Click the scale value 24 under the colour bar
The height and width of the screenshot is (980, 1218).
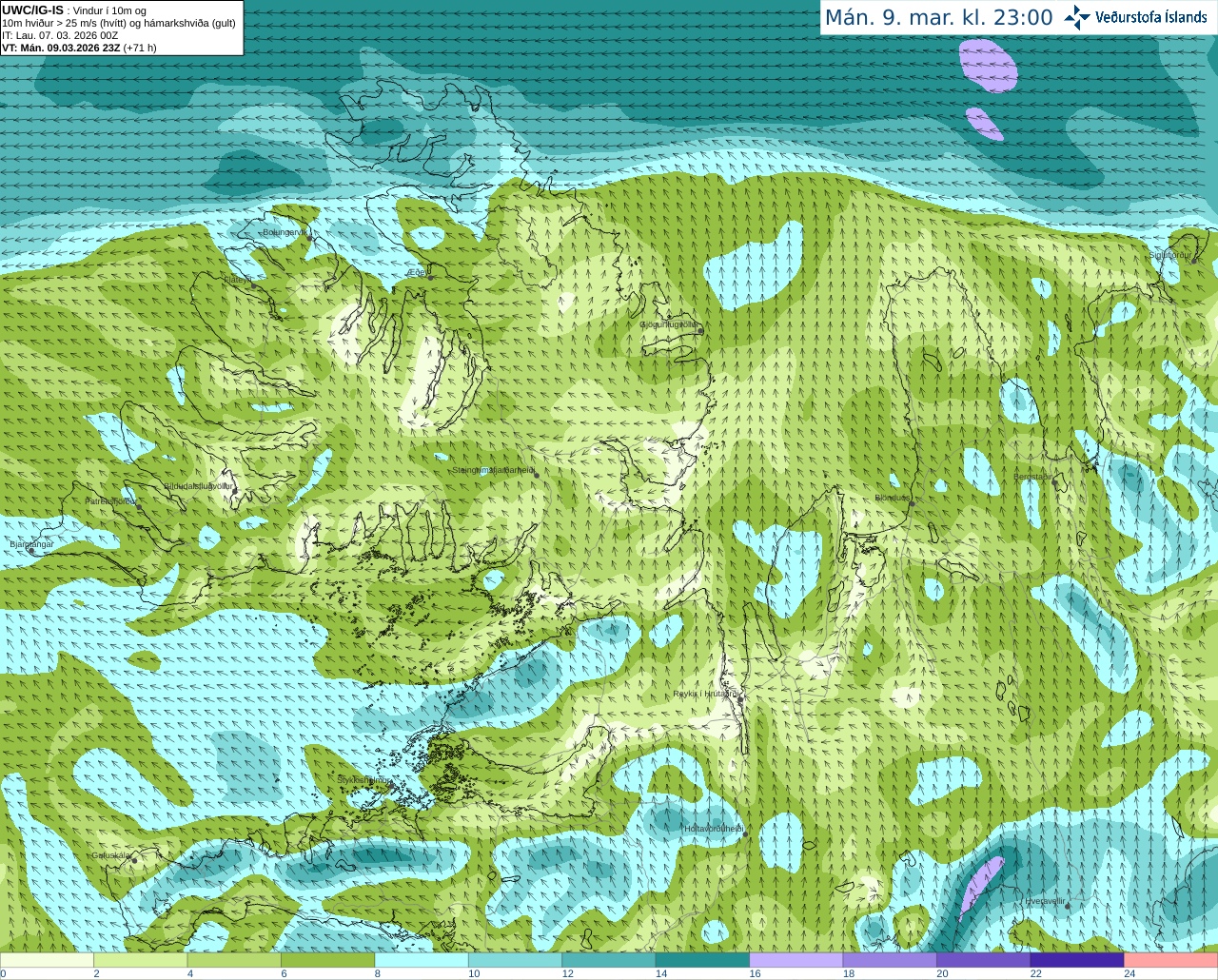coord(1129,973)
